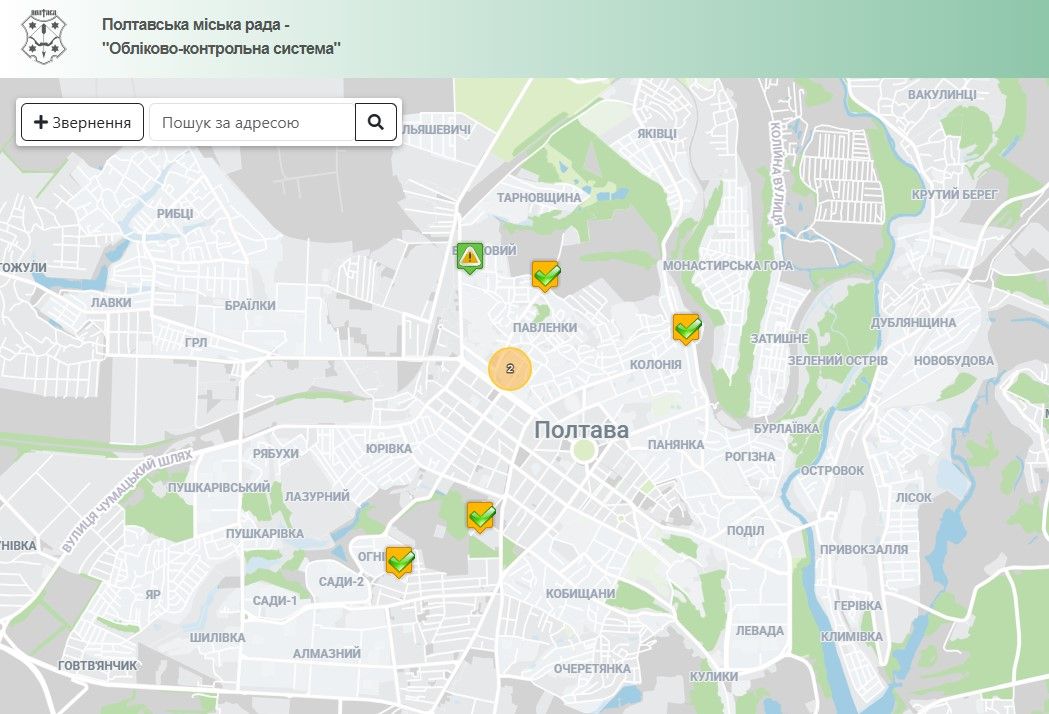Viewport: 1049px width, 714px height.
Task: Click the ШИЛІВКА label
Action: tap(217, 638)
